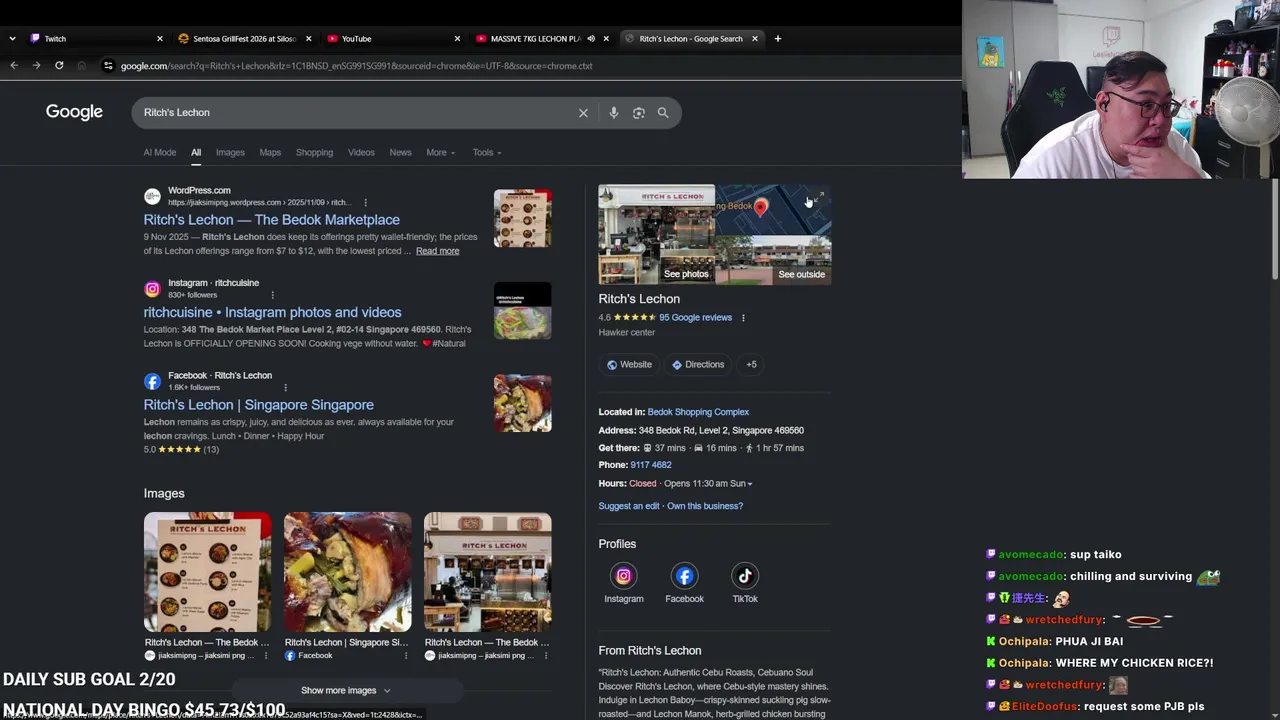Click the phone number 9117 4682

651,465
